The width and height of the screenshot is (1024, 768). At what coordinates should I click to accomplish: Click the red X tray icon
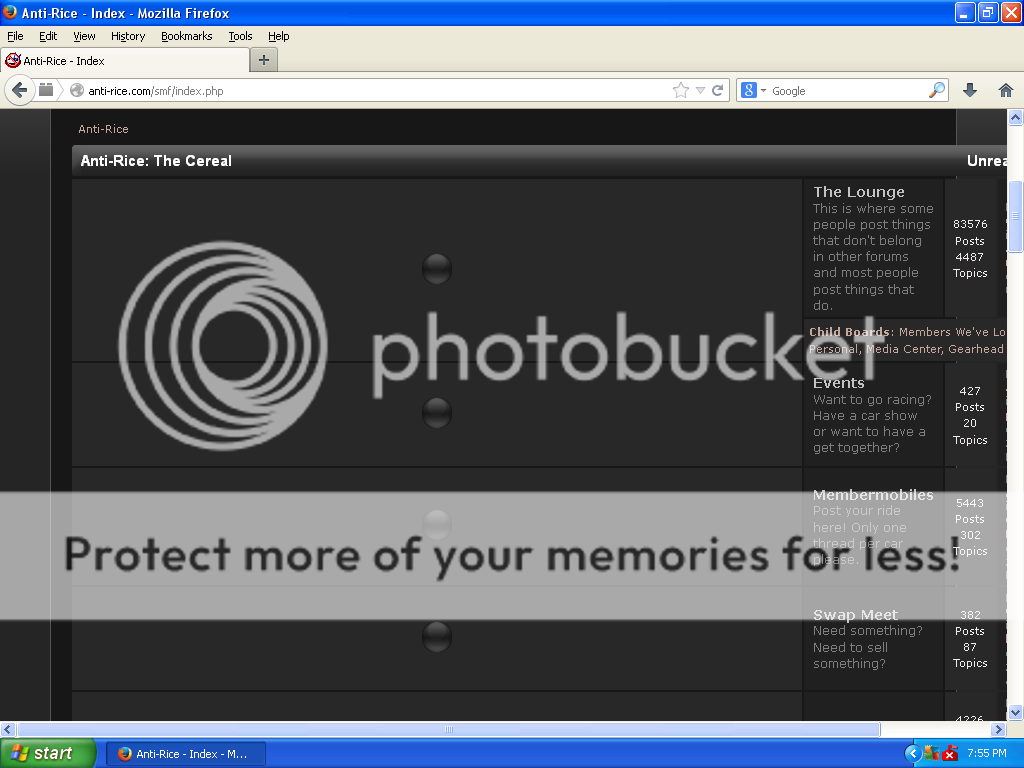pyautogui.click(x=950, y=754)
